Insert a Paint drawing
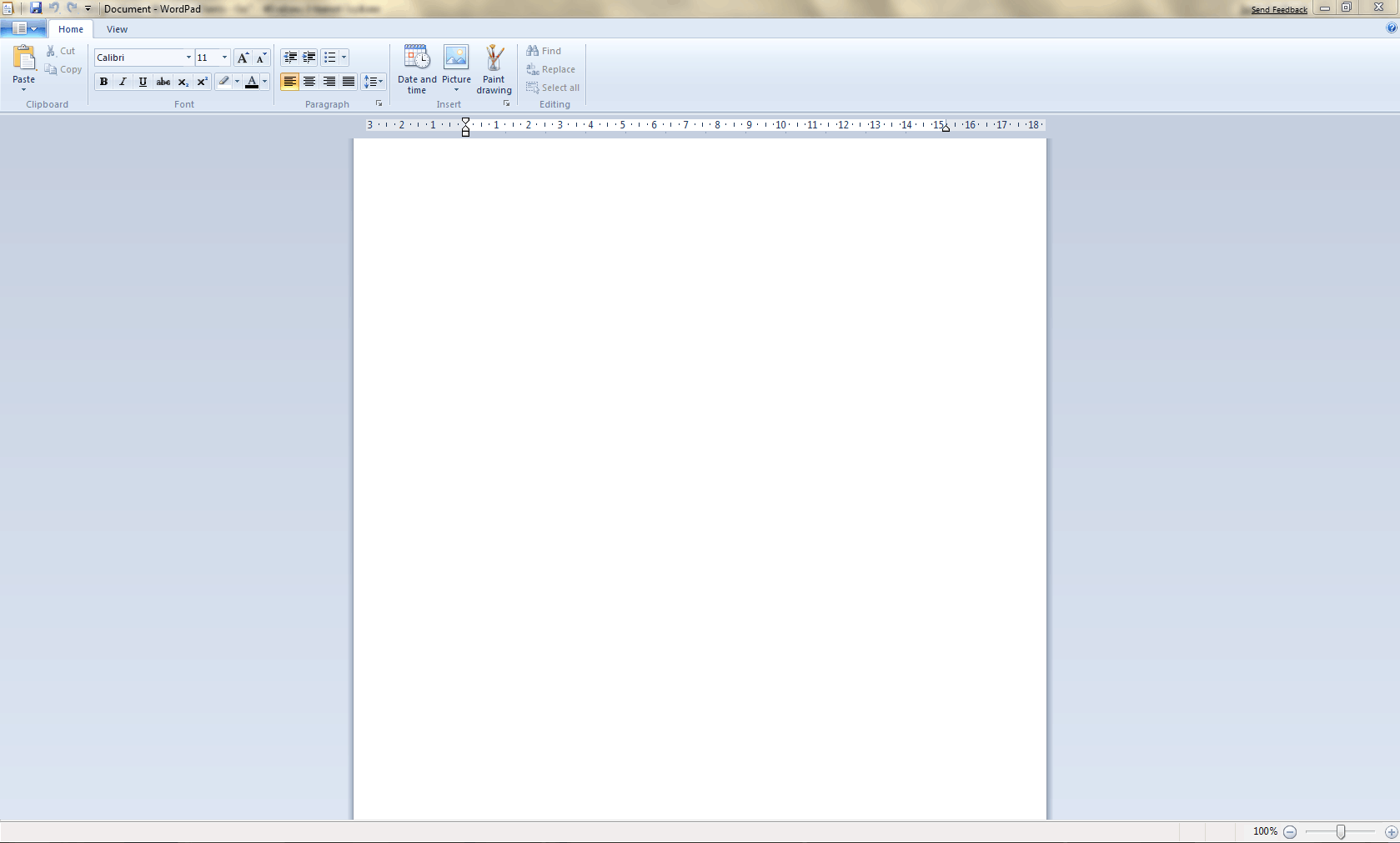This screenshot has width=1400, height=843. click(x=494, y=69)
